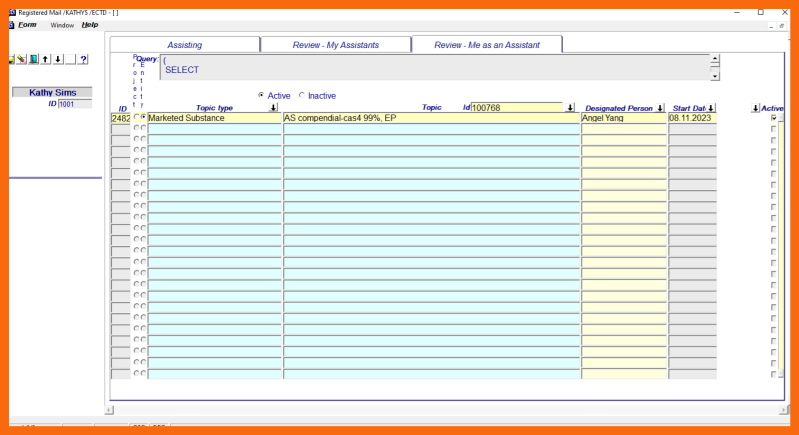The width and height of the screenshot is (799, 435).
Task: Click the Query text area showing SELECT
Action: pyautogui.click(x=435, y=67)
